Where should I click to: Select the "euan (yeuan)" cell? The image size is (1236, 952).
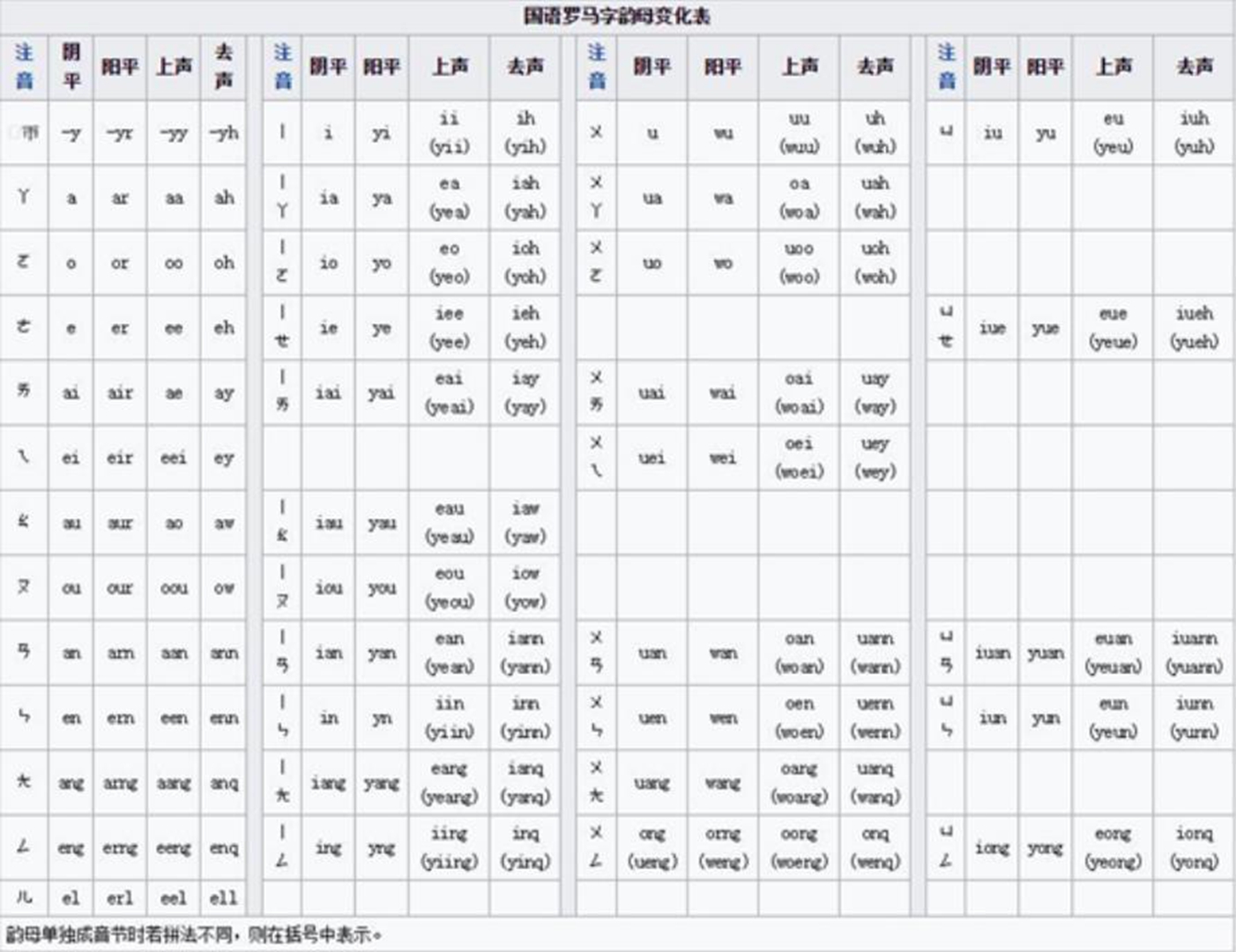1113,653
